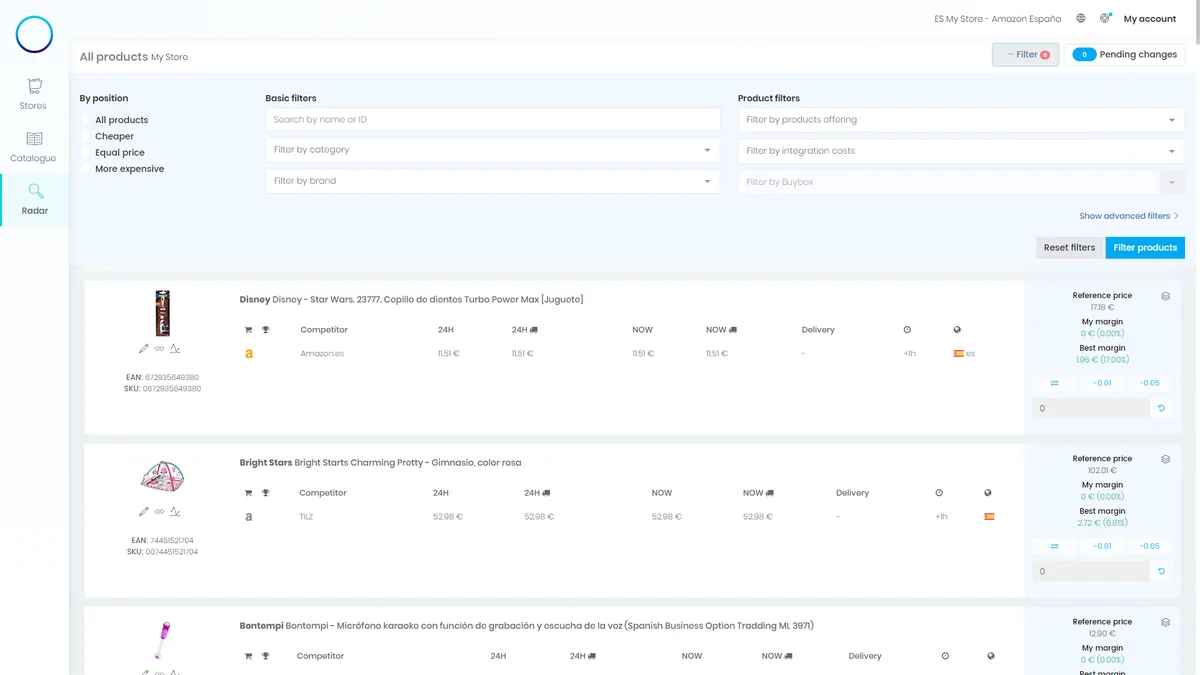Click Filter products button
This screenshot has width=1200, height=675.
(1145, 247)
